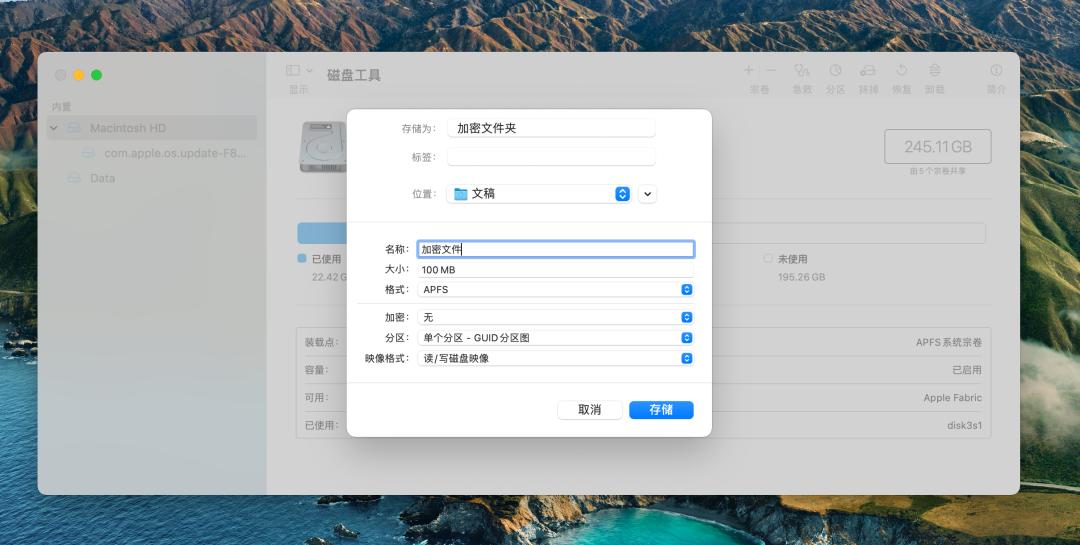Click the 内置 sidebar section header
Image resolution: width=1080 pixels, height=545 pixels.
[x=61, y=107]
